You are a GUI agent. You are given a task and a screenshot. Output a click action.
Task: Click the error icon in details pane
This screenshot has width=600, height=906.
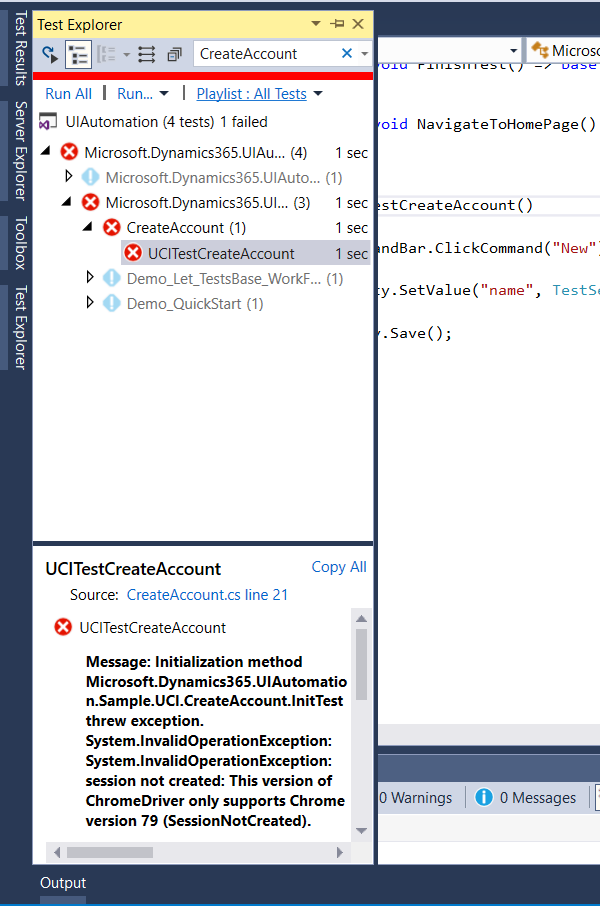pos(63,627)
